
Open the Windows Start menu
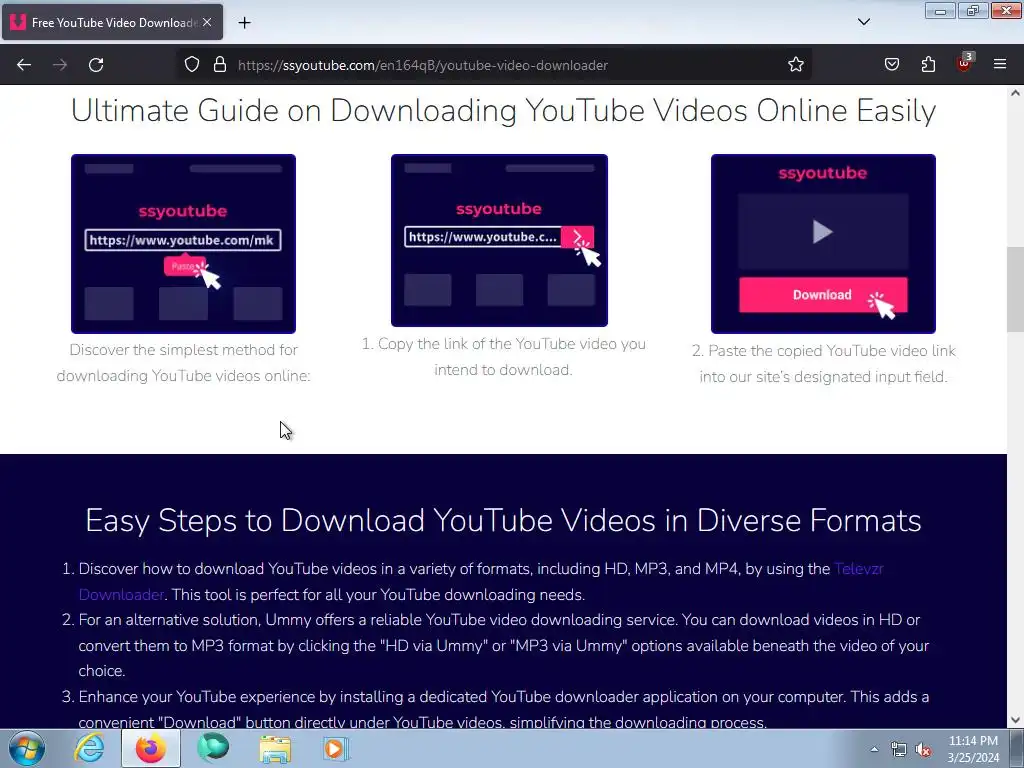(x=26, y=748)
